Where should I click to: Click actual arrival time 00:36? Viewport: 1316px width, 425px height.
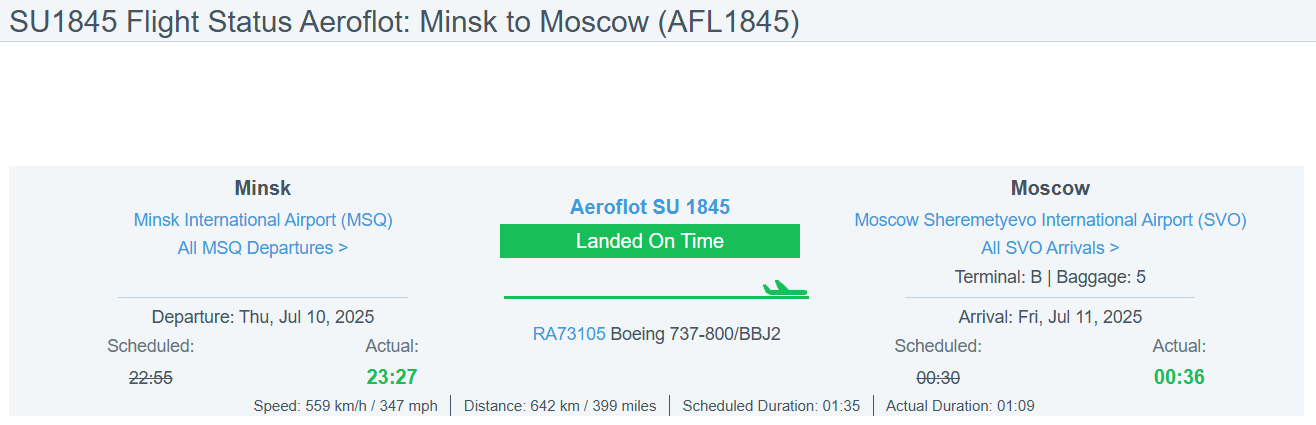pyautogui.click(x=1180, y=377)
